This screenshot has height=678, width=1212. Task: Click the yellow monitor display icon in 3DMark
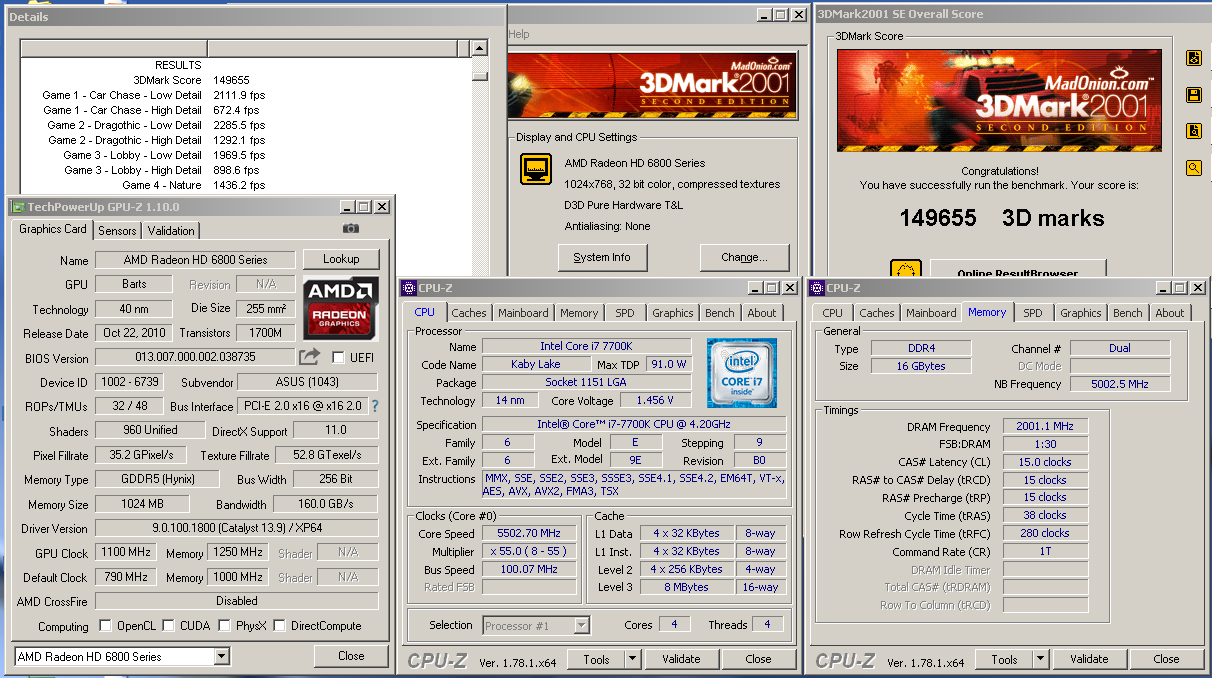click(x=536, y=169)
